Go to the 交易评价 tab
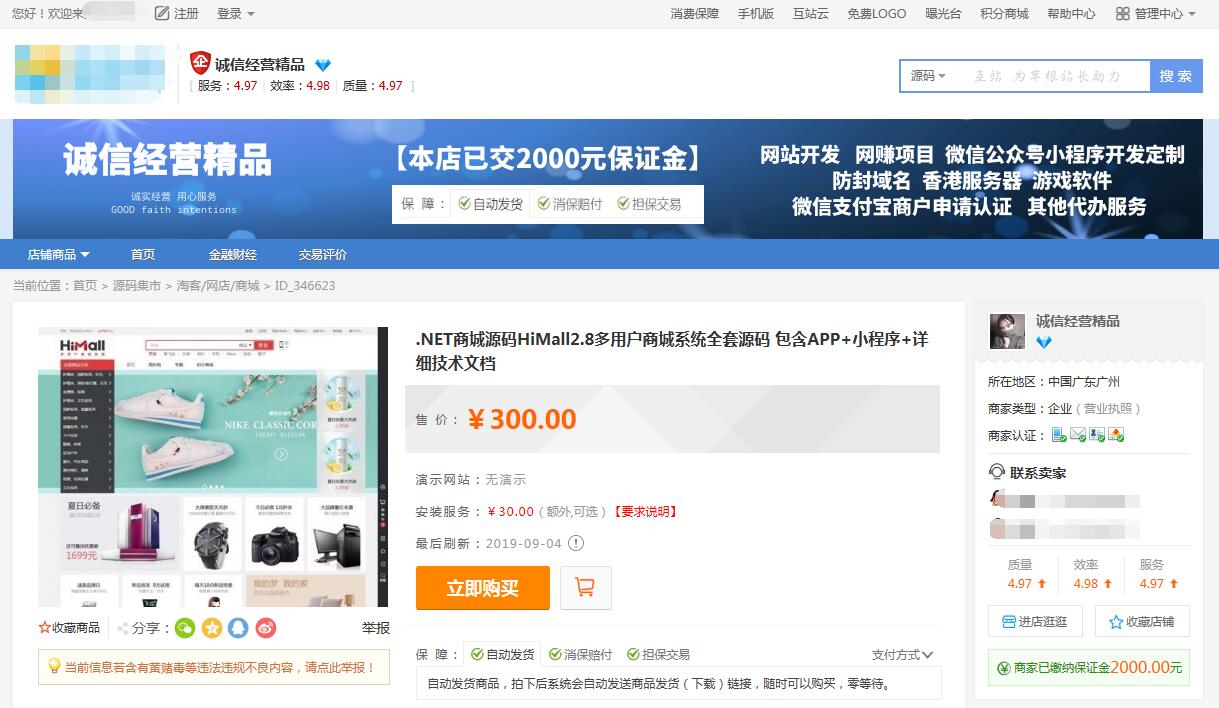1219x708 pixels. pyautogui.click(x=322, y=255)
